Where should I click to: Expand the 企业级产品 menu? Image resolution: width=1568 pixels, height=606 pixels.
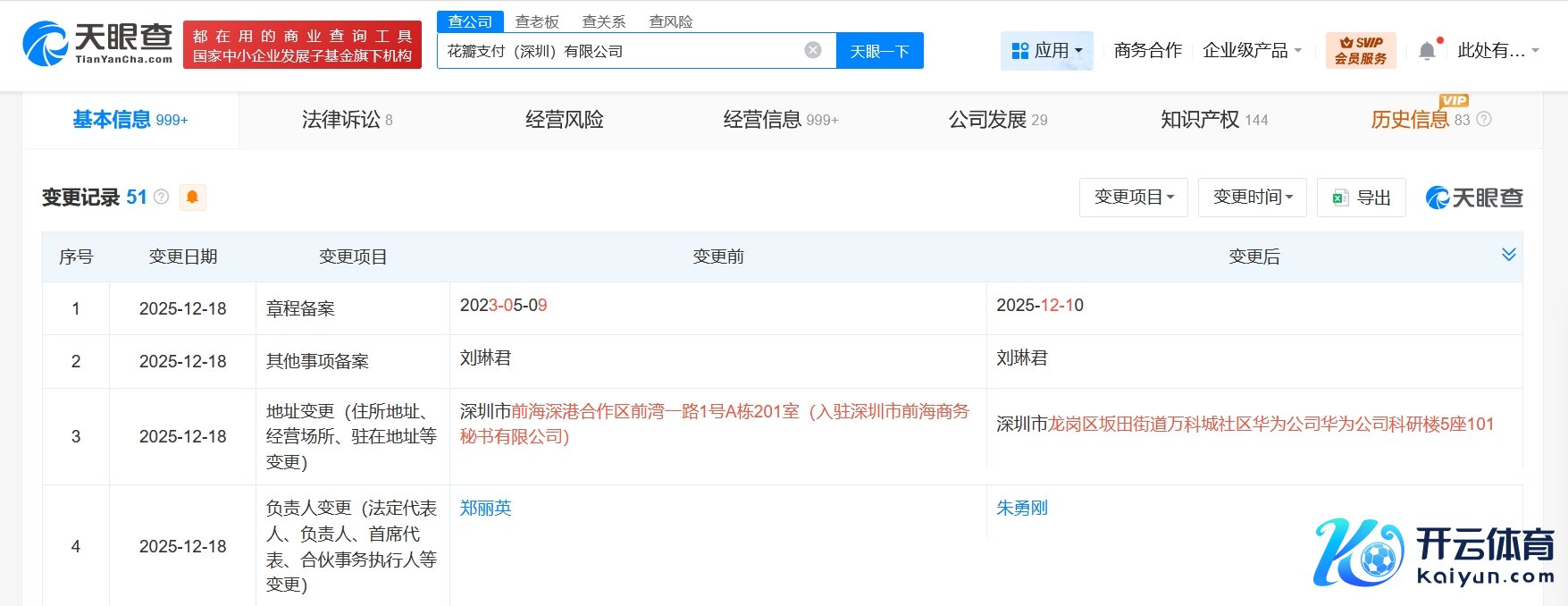1252,51
